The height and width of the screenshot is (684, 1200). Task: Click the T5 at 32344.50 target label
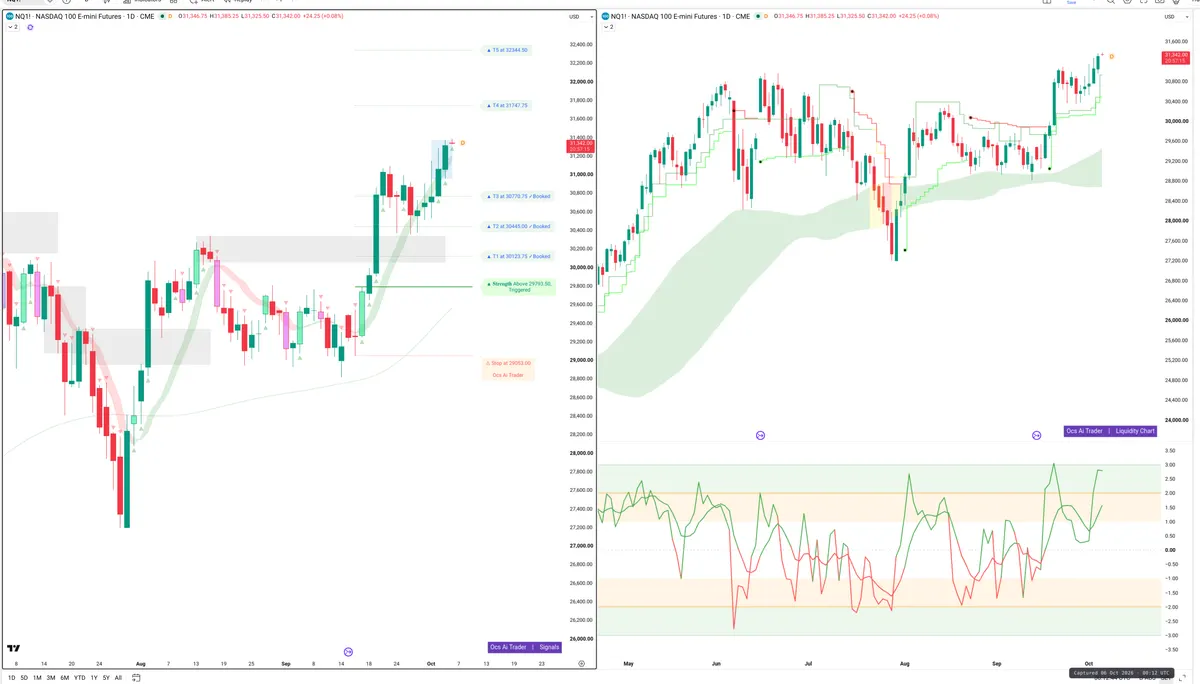(x=508, y=50)
